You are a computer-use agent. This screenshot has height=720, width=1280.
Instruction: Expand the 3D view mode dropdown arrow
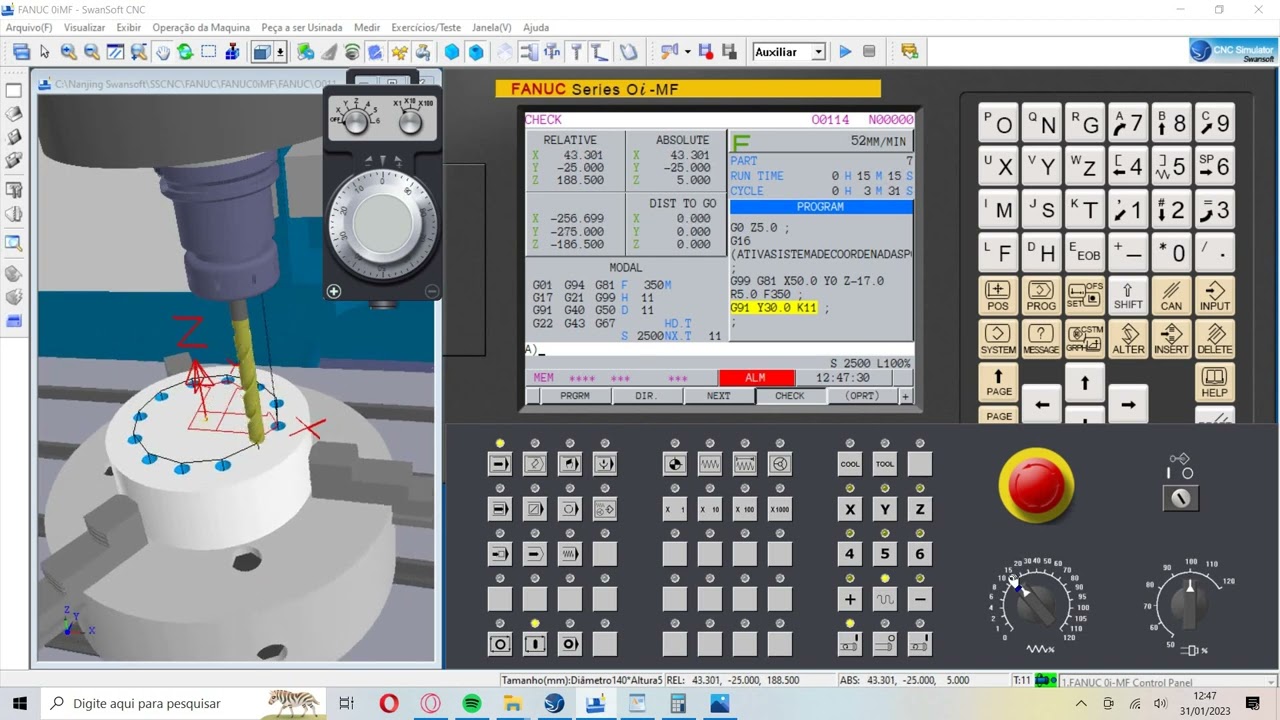(x=281, y=52)
